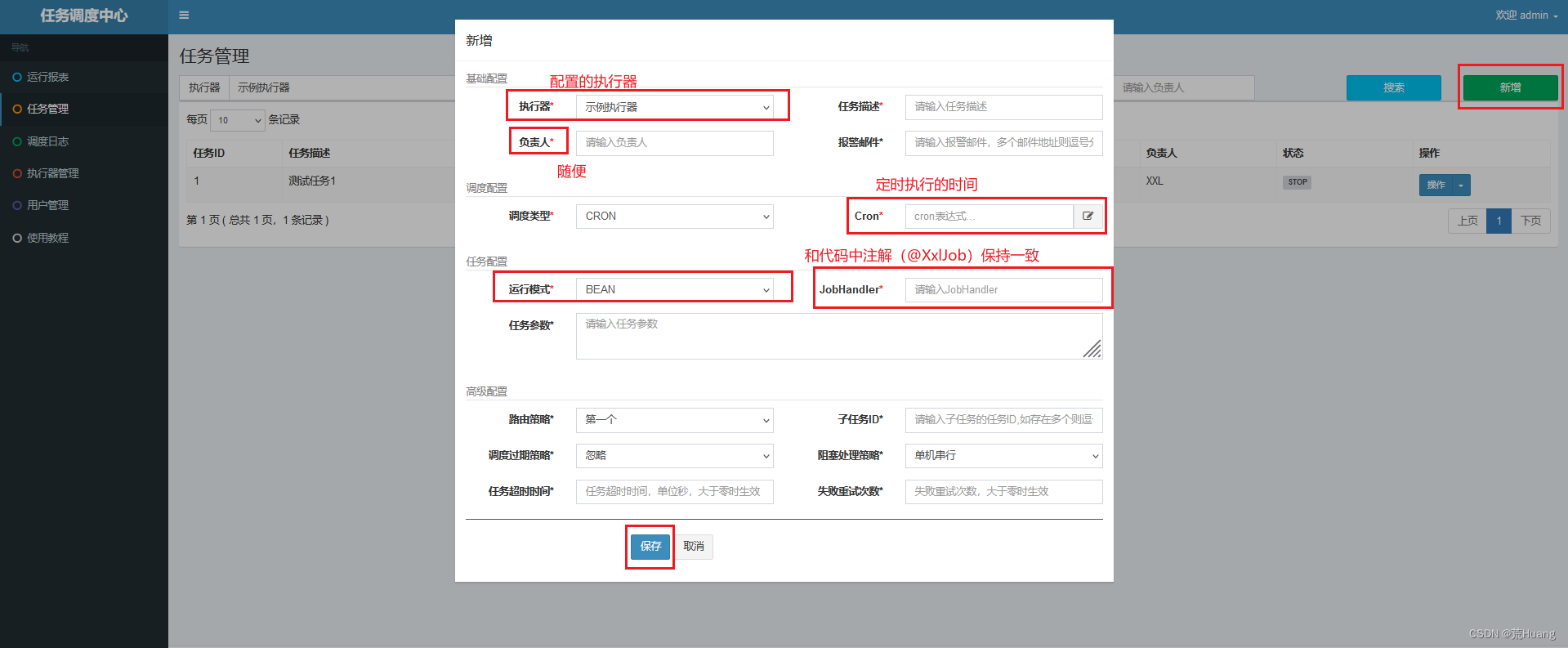This screenshot has width=1568, height=648.
Task: Expand the 阻塞处理策略 dropdown
Action: [1003, 456]
